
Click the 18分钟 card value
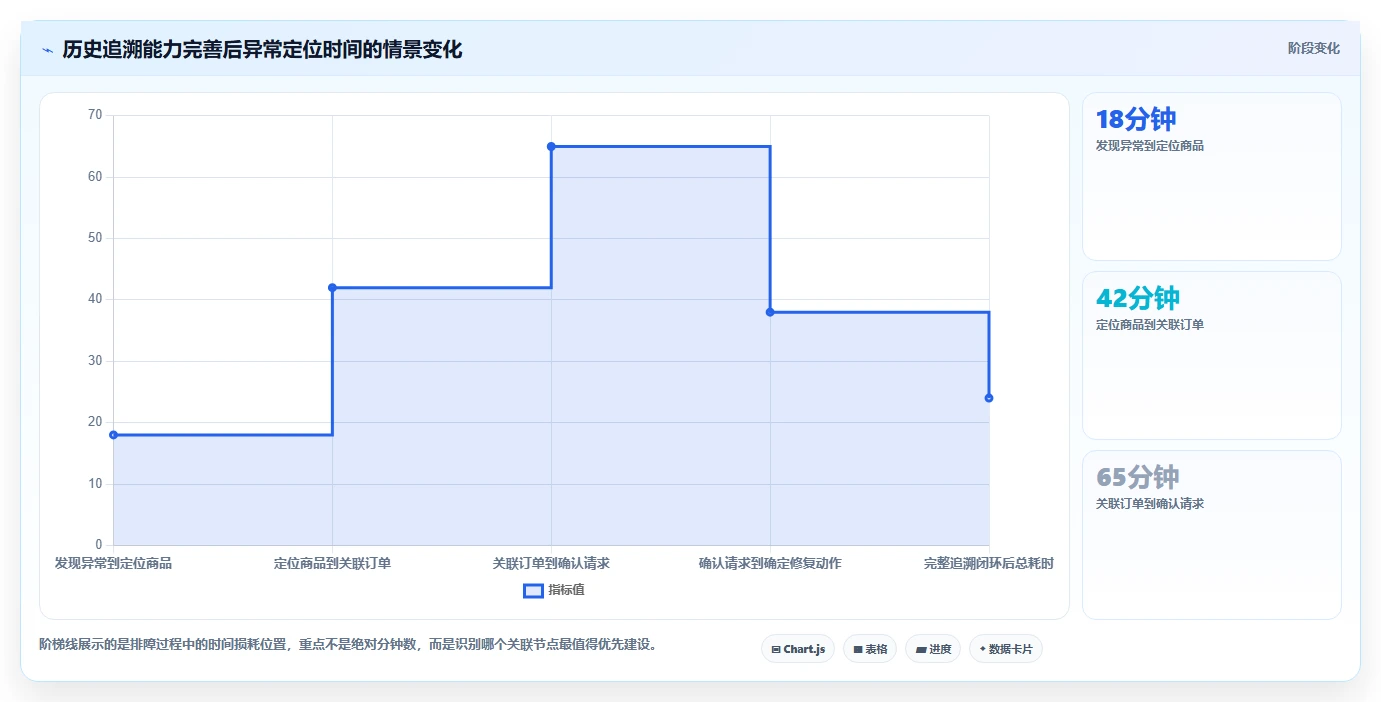(x=1136, y=120)
